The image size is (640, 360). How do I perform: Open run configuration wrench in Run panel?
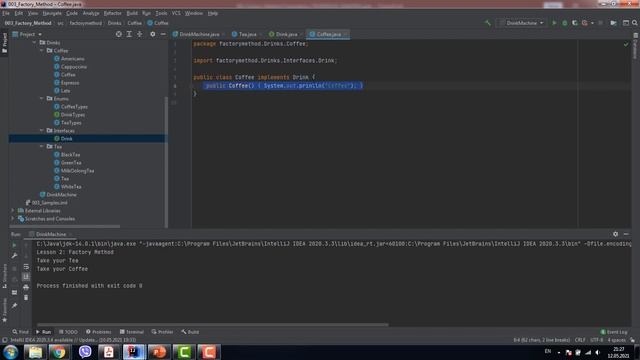click(x=14, y=256)
